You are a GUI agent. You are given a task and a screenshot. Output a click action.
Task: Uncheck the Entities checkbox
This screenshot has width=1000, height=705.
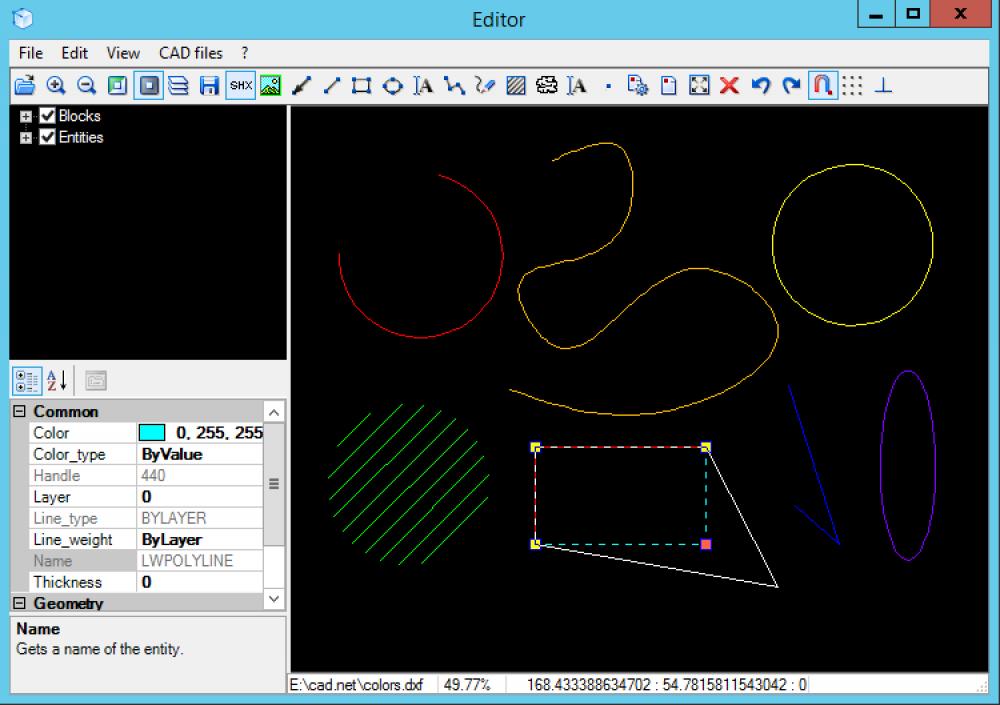46,137
